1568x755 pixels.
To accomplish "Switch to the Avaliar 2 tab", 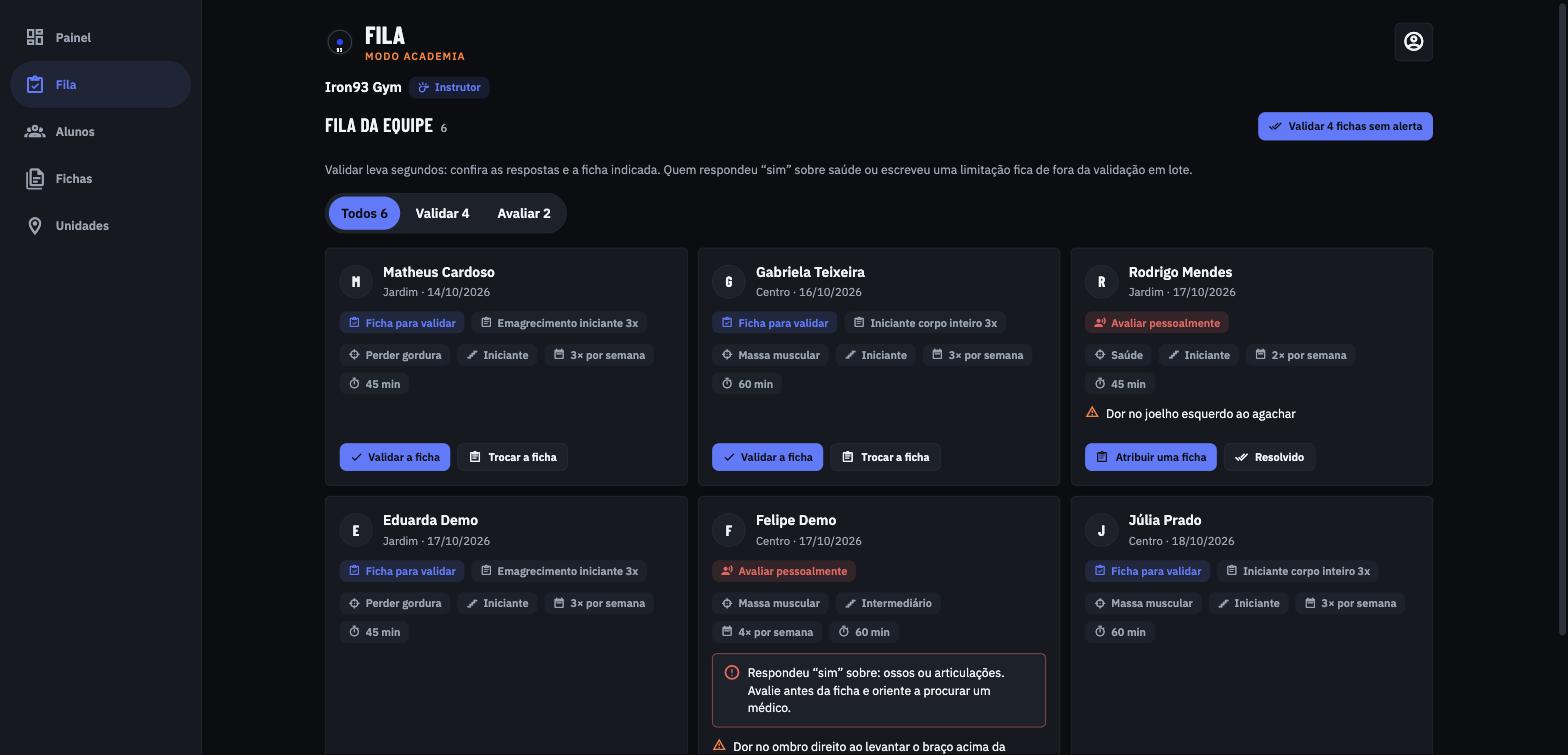I will 524,213.
